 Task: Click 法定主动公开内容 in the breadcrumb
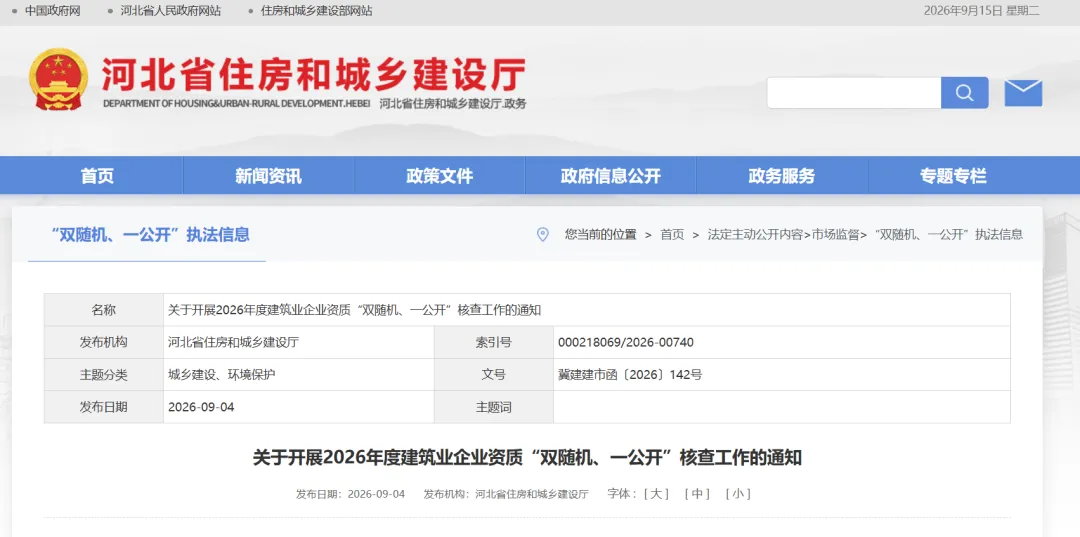pos(755,234)
